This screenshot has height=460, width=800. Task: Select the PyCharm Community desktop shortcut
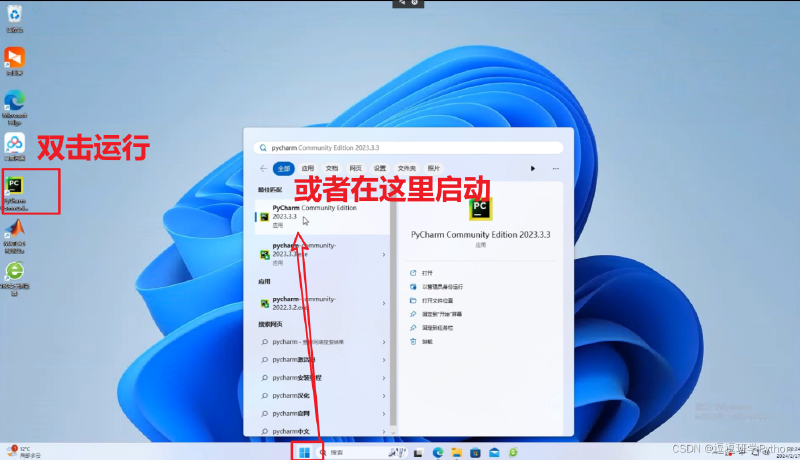pos(15,193)
